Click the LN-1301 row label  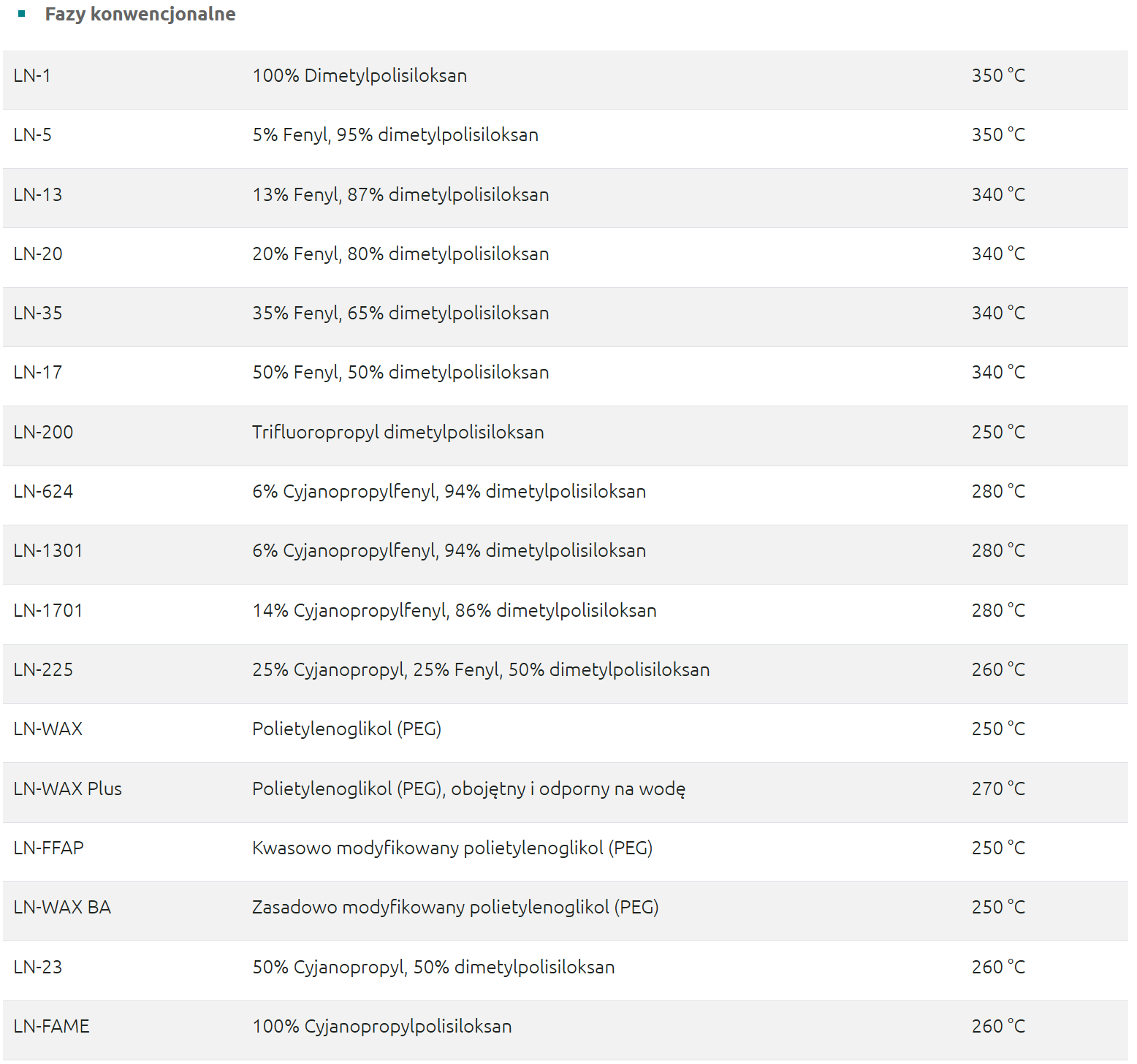click(x=48, y=550)
